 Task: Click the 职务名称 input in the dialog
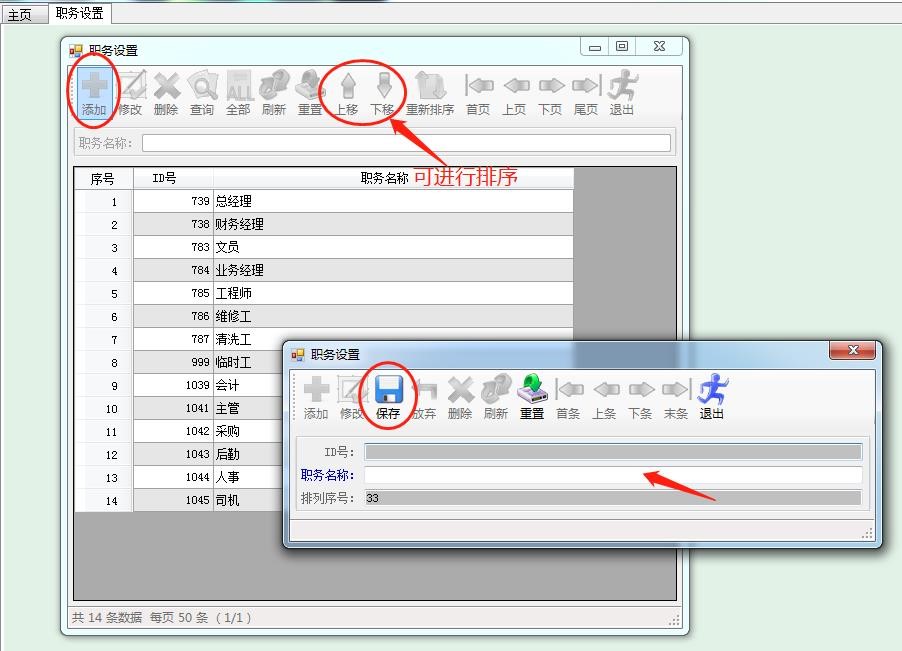pos(613,475)
